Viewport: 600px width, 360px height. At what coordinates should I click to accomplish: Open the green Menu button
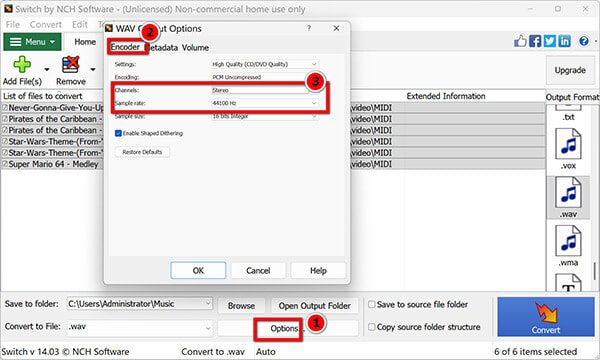pos(32,42)
